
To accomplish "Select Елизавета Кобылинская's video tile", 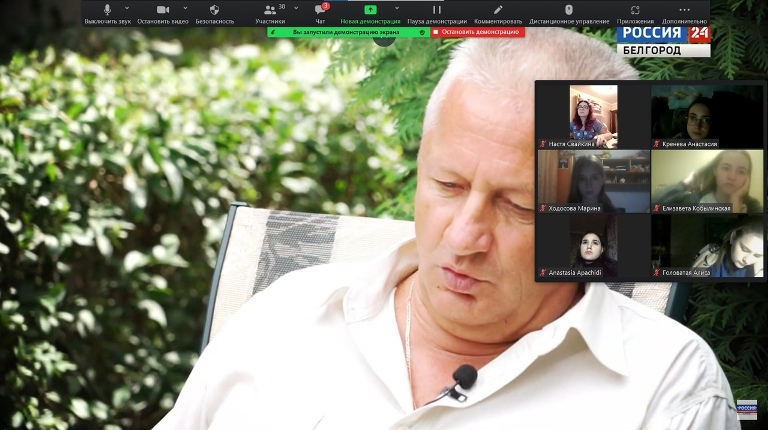I will [x=706, y=180].
